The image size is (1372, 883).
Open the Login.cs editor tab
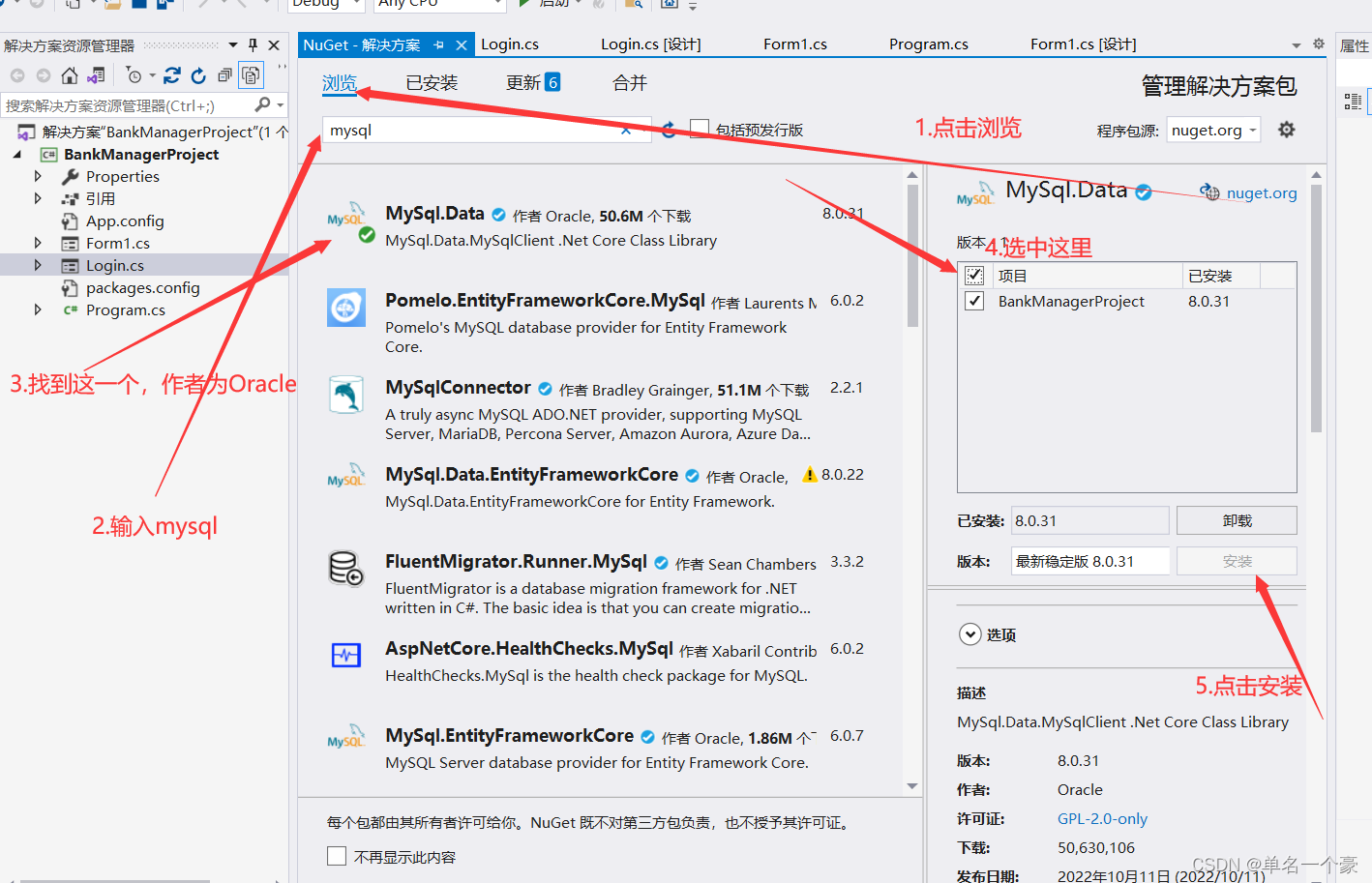pos(510,44)
